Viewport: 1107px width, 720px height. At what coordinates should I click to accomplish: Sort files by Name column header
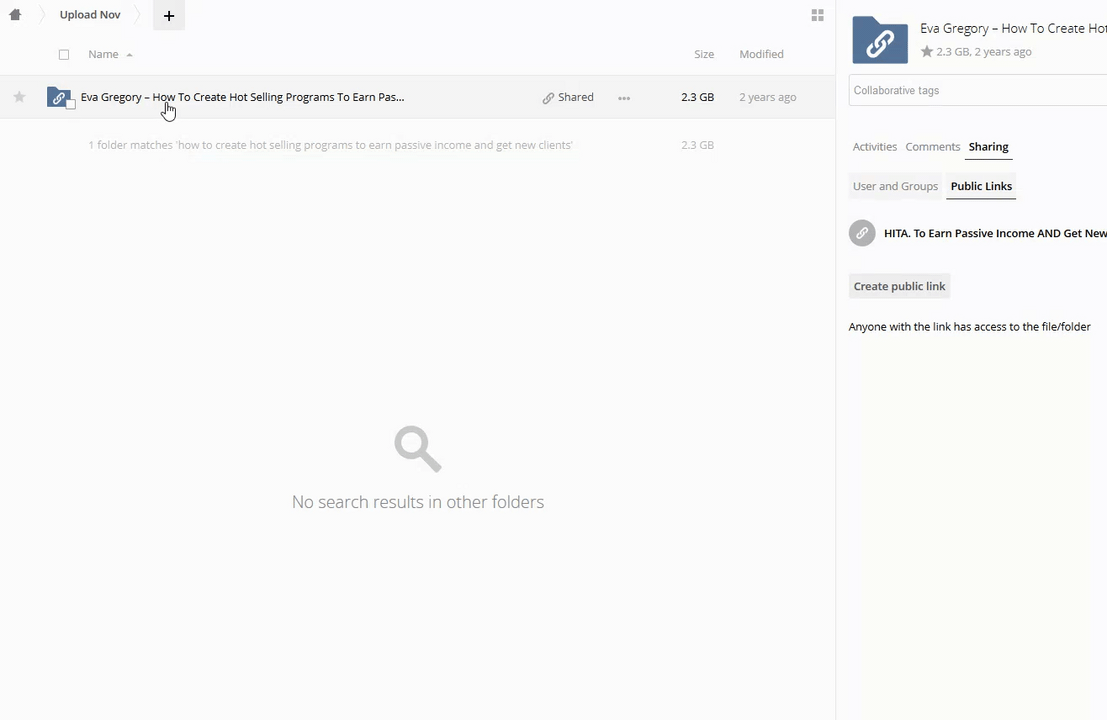[x=103, y=54]
